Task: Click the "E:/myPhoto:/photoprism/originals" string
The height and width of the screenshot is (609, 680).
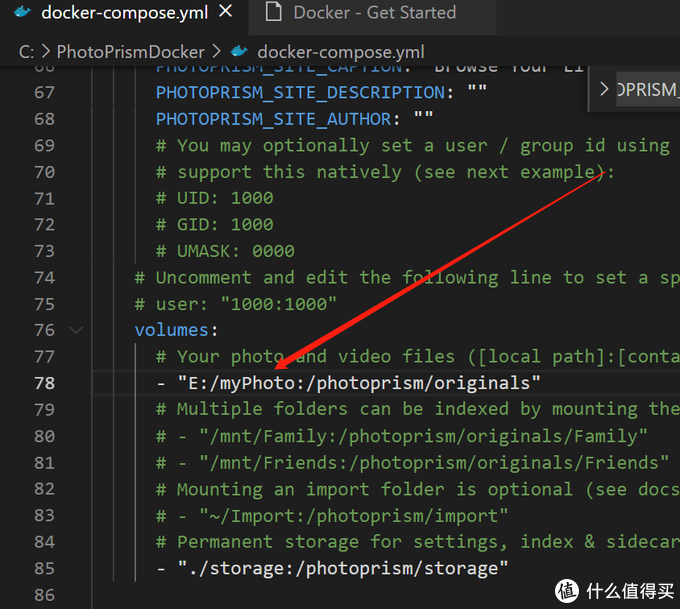Action: 359,383
